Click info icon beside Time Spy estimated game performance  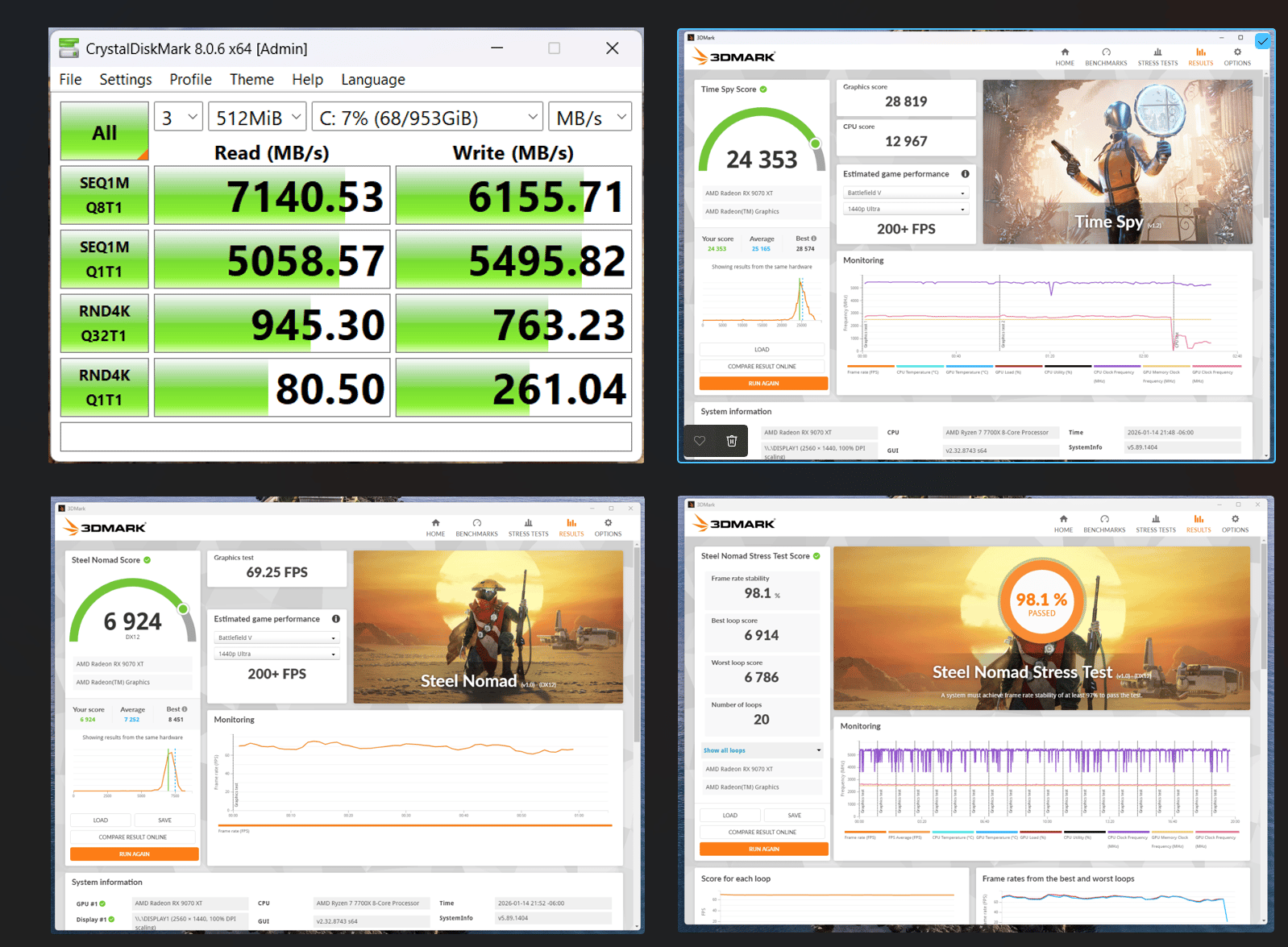pos(965,174)
